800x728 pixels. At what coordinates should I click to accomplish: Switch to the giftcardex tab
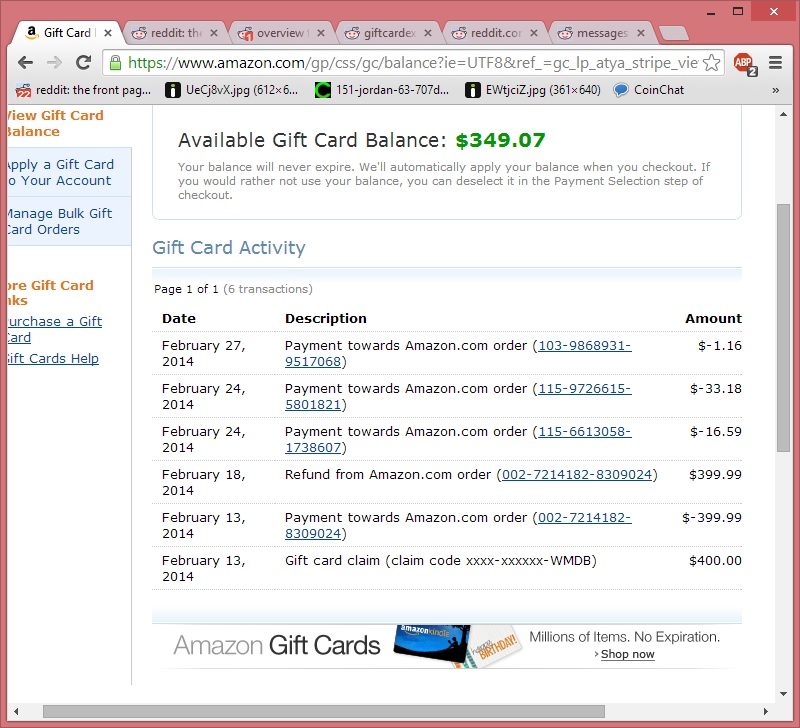click(387, 33)
